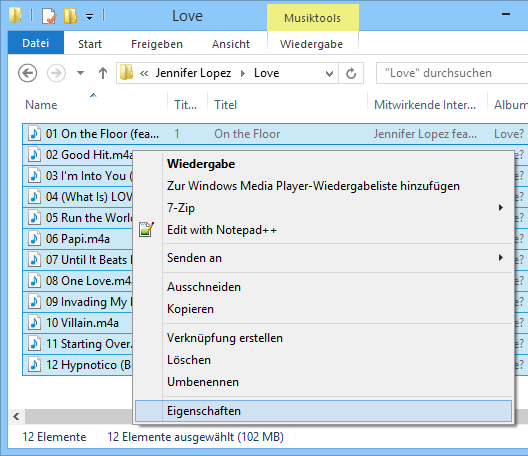Image resolution: width=528 pixels, height=456 pixels.
Task: Open the 7-Zip submenu
Action: pyautogui.click(x=323, y=208)
